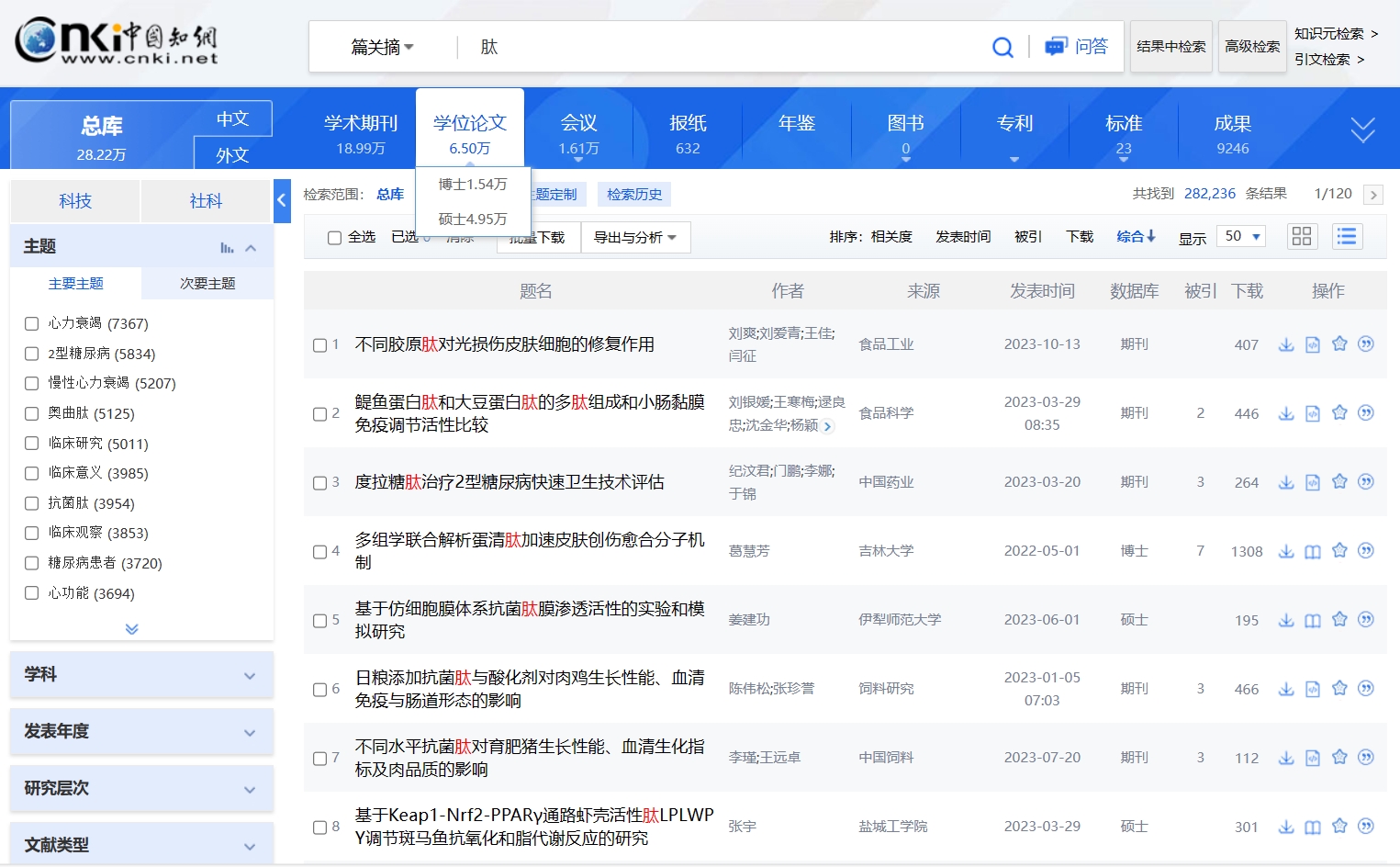Click 结果中检索 button
Viewport: 1400px width, 867px height.
1171,47
